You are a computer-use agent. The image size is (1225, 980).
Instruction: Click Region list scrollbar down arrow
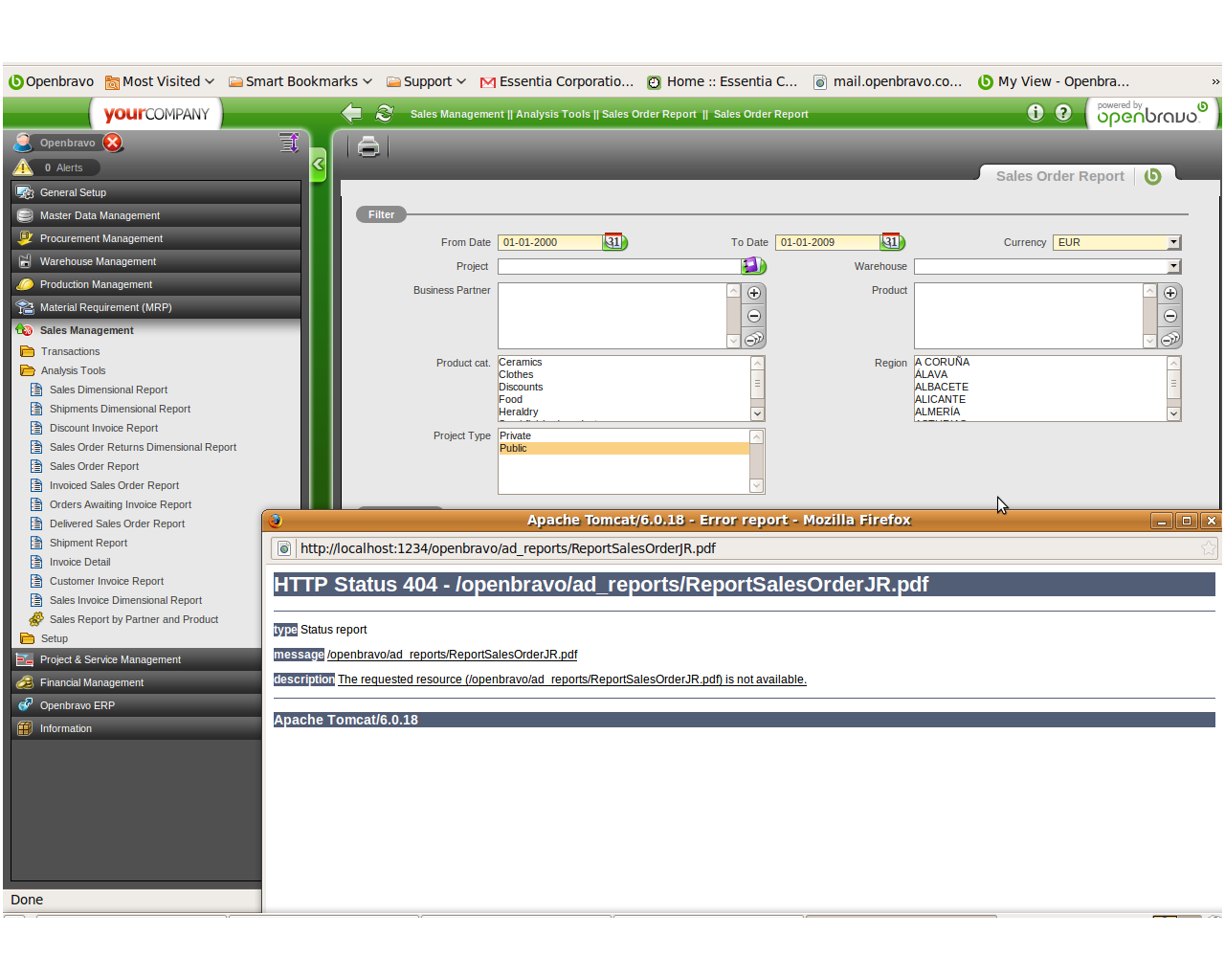(1173, 413)
